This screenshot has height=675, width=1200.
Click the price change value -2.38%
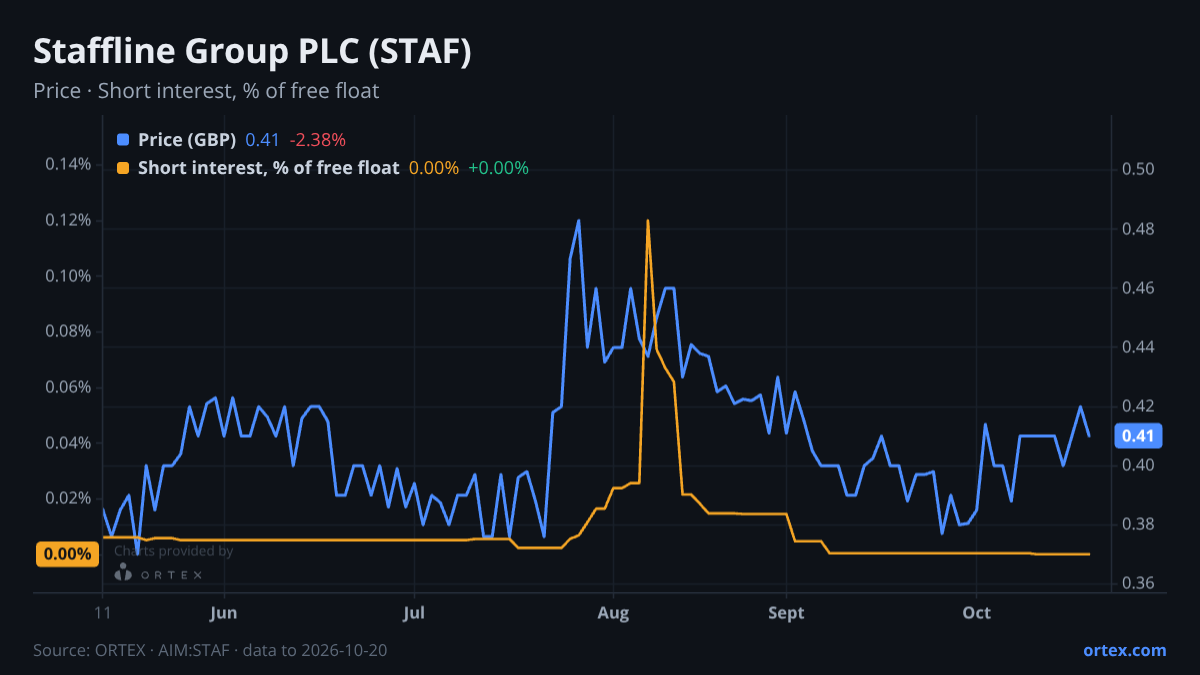[x=318, y=140]
